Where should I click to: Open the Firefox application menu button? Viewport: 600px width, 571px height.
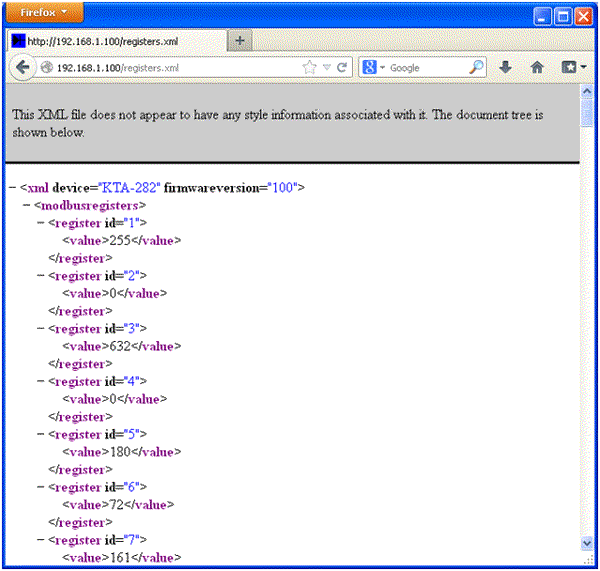point(44,12)
